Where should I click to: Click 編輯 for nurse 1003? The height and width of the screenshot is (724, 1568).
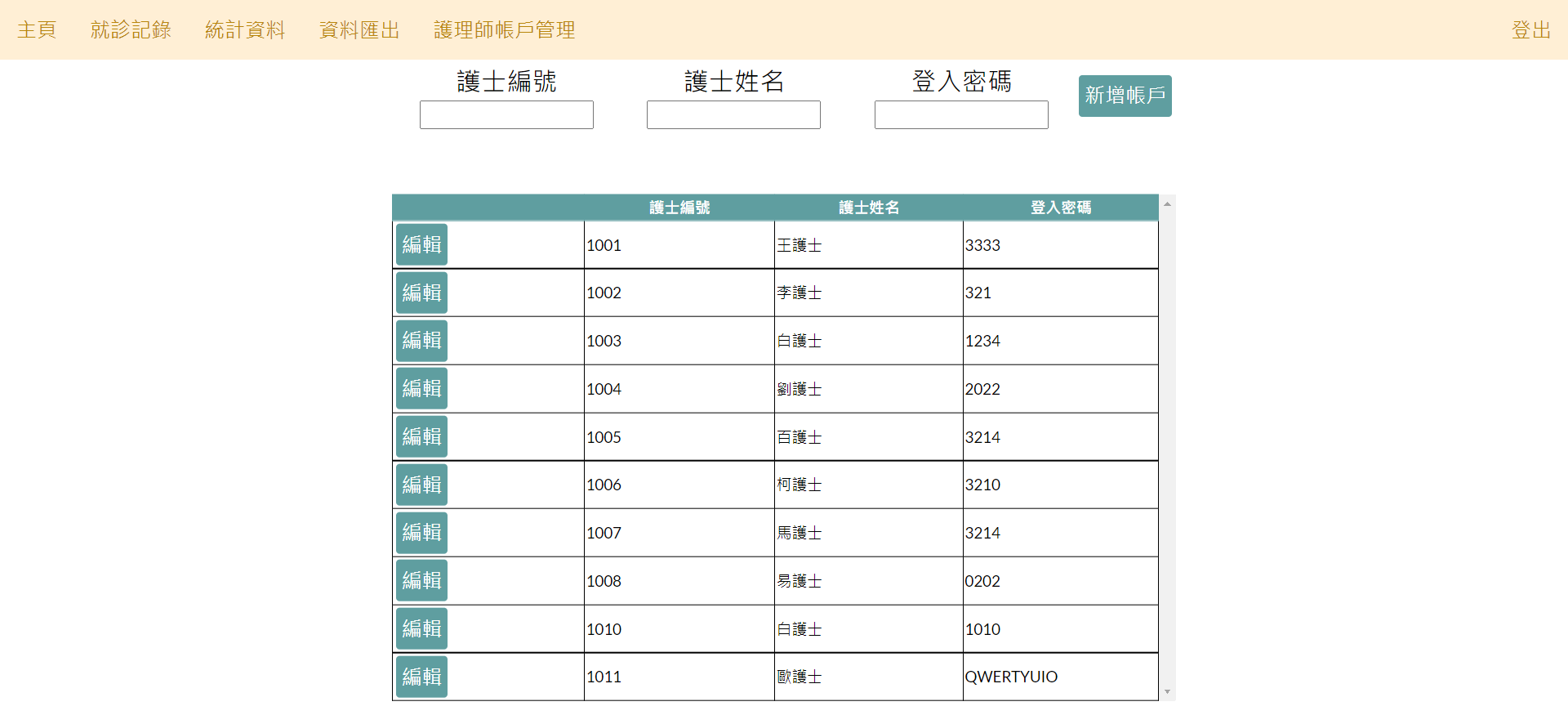point(421,341)
